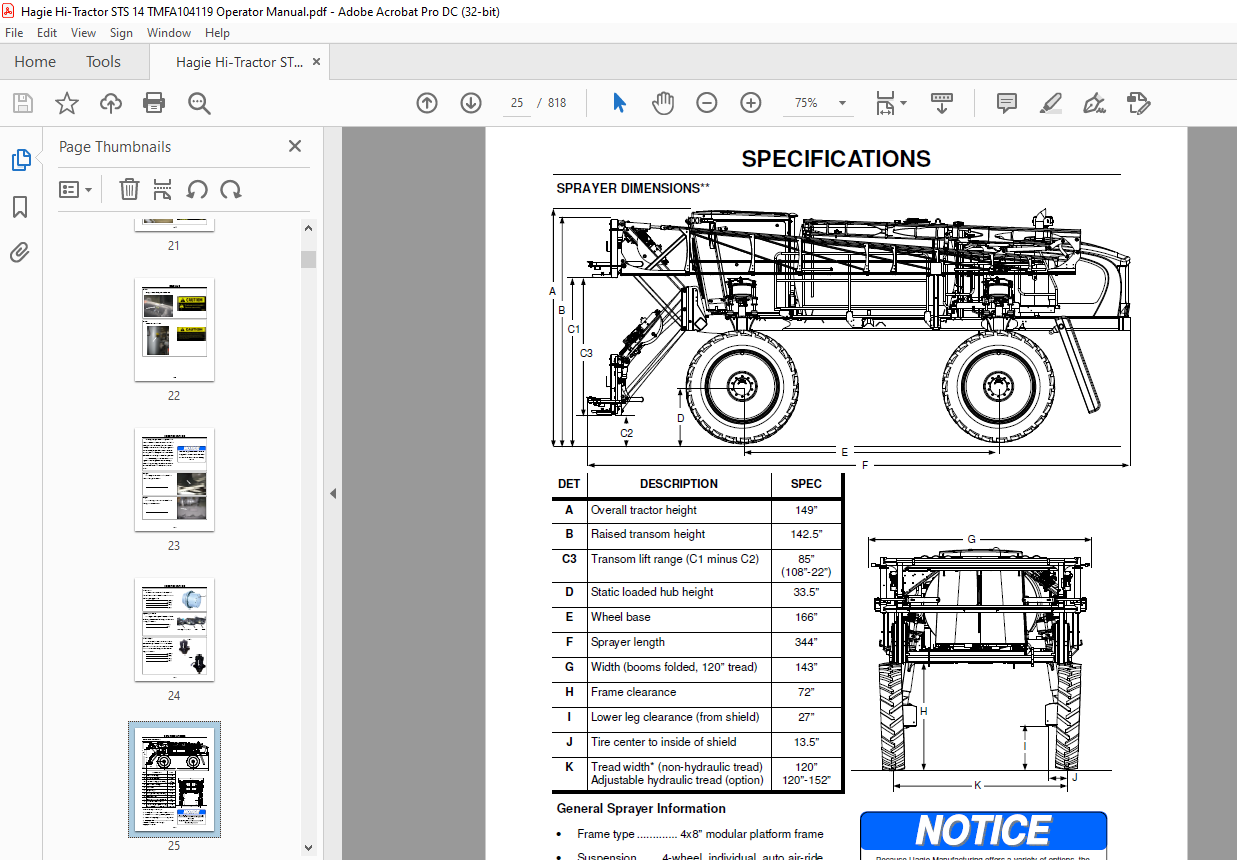
Task: Save the file with the floppy disk icon
Action: (23, 103)
